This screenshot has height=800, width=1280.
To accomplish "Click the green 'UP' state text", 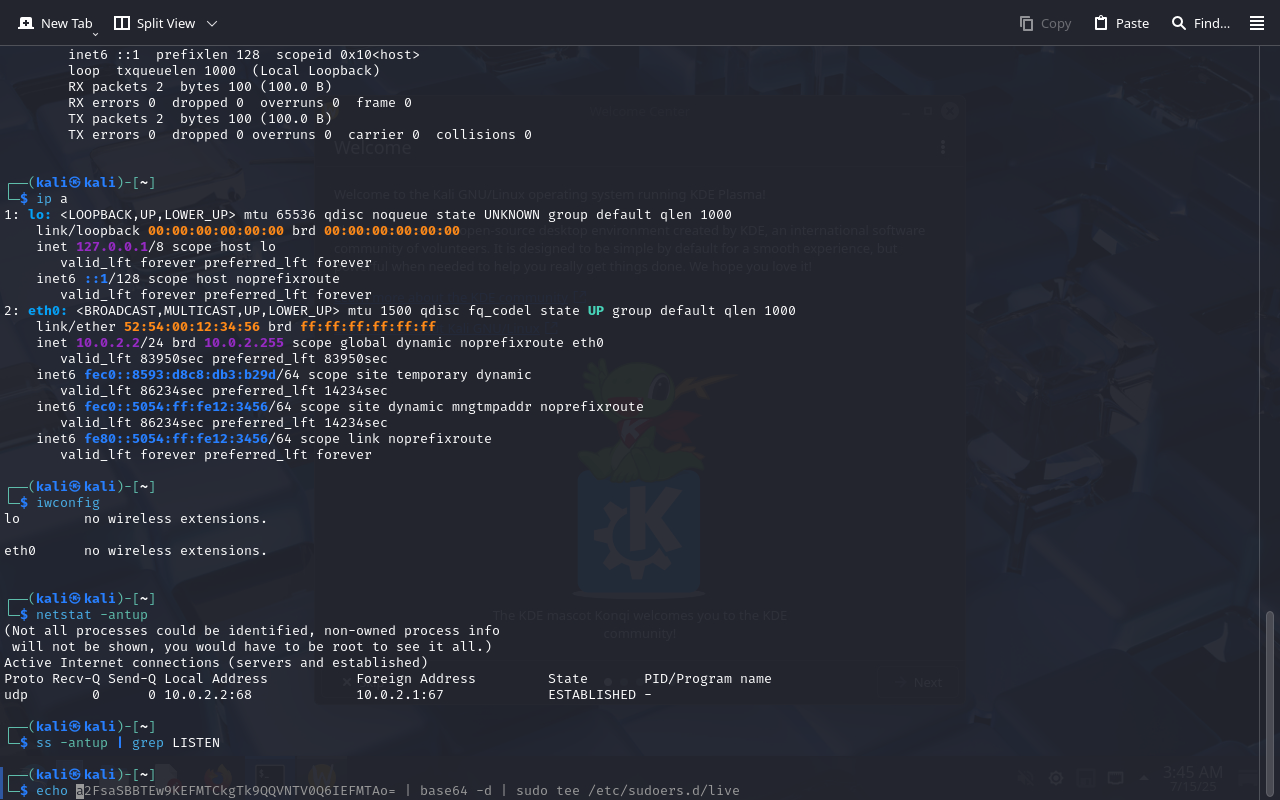I will click(x=596, y=311).
